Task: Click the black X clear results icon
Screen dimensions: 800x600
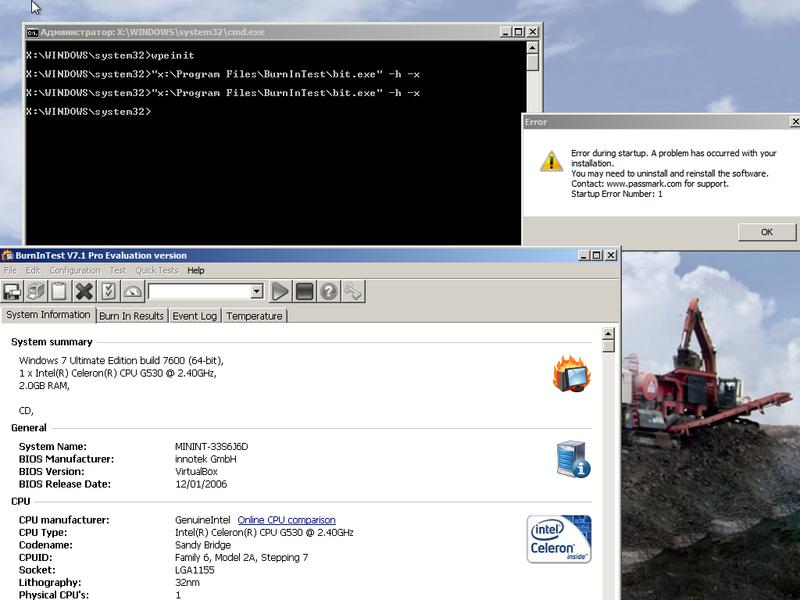Action: tap(84, 292)
